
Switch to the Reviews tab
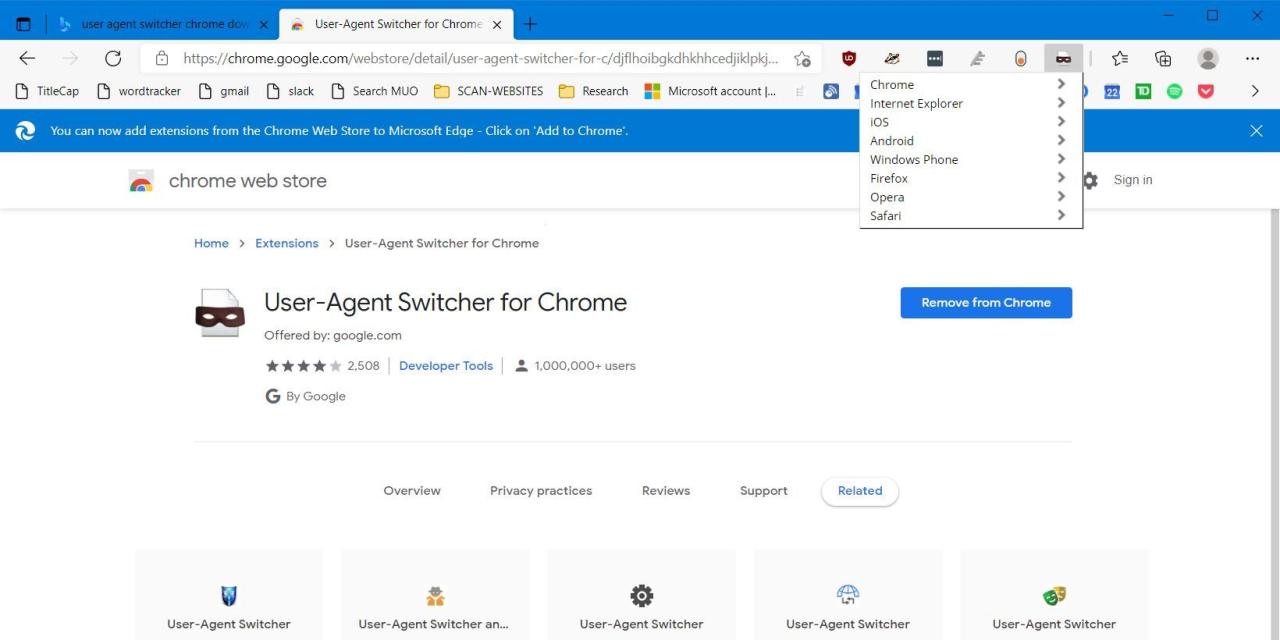point(666,491)
